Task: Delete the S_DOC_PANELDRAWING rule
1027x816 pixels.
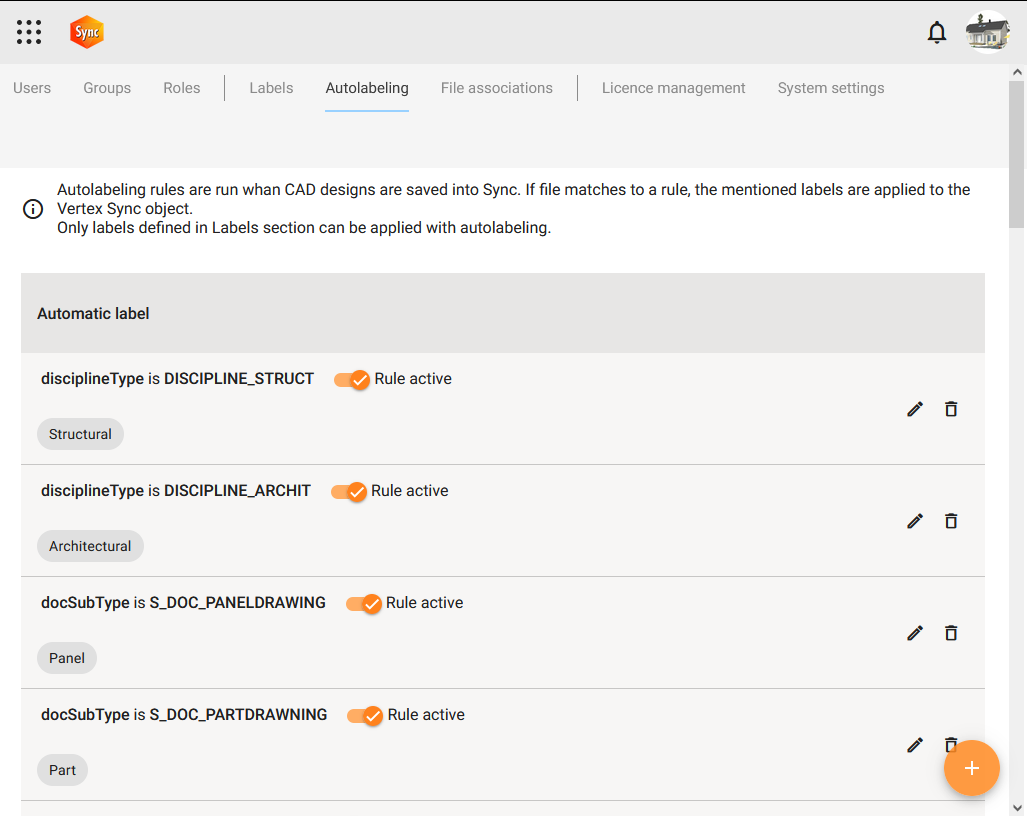Action: pyautogui.click(x=951, y=633)
